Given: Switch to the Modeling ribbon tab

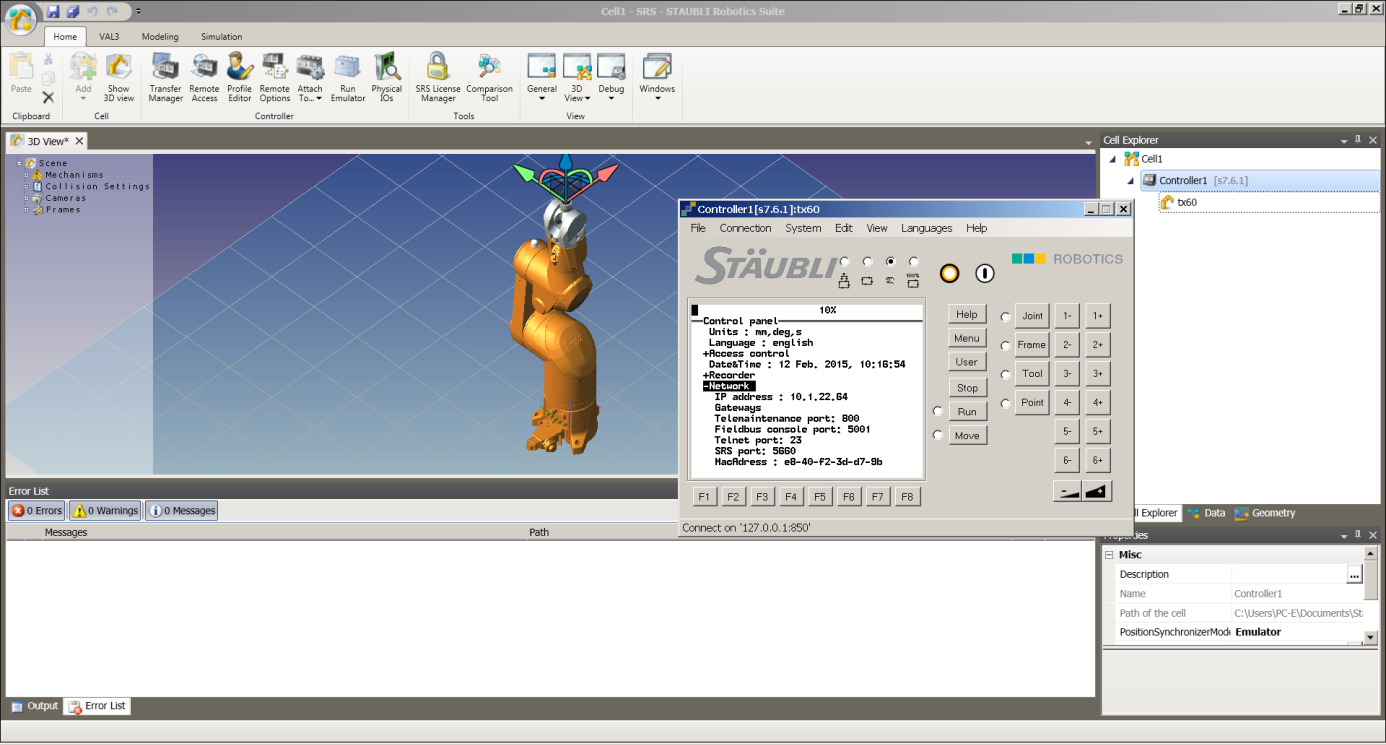Looking at the screenshot, I should 160,37.
